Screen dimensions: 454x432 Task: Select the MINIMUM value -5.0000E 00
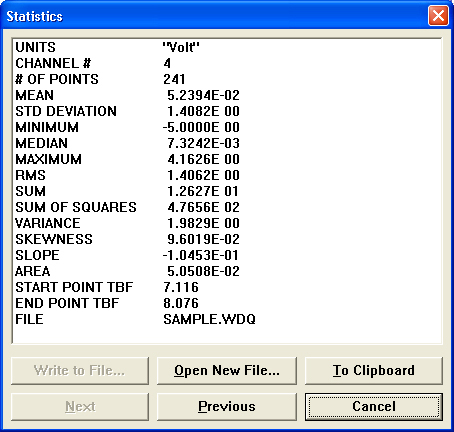click(201, 127)
